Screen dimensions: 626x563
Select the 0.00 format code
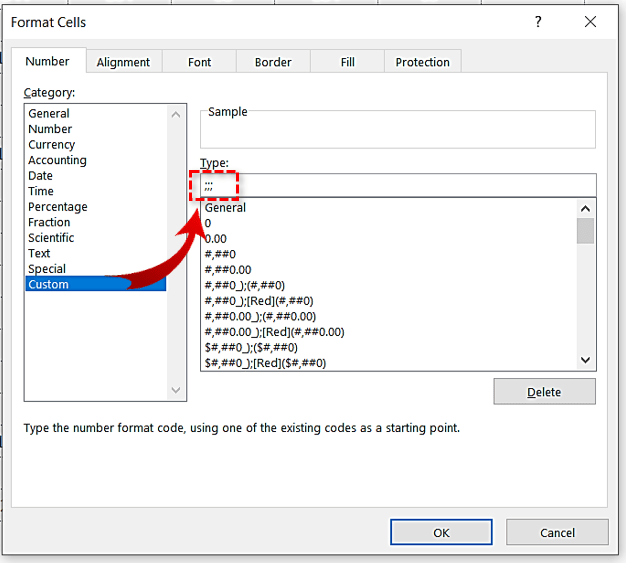(x=215, y=239)
